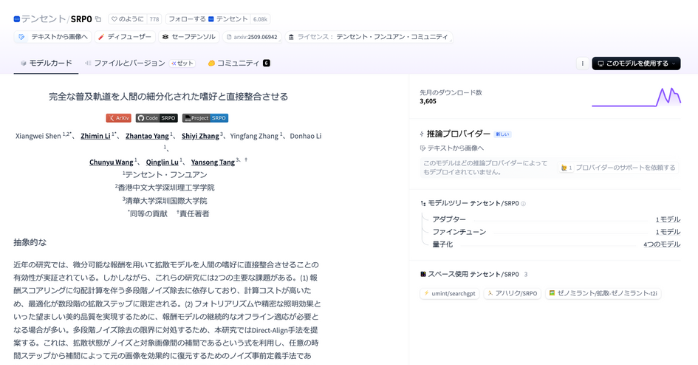Open the like count 778

tap(154, 19)
